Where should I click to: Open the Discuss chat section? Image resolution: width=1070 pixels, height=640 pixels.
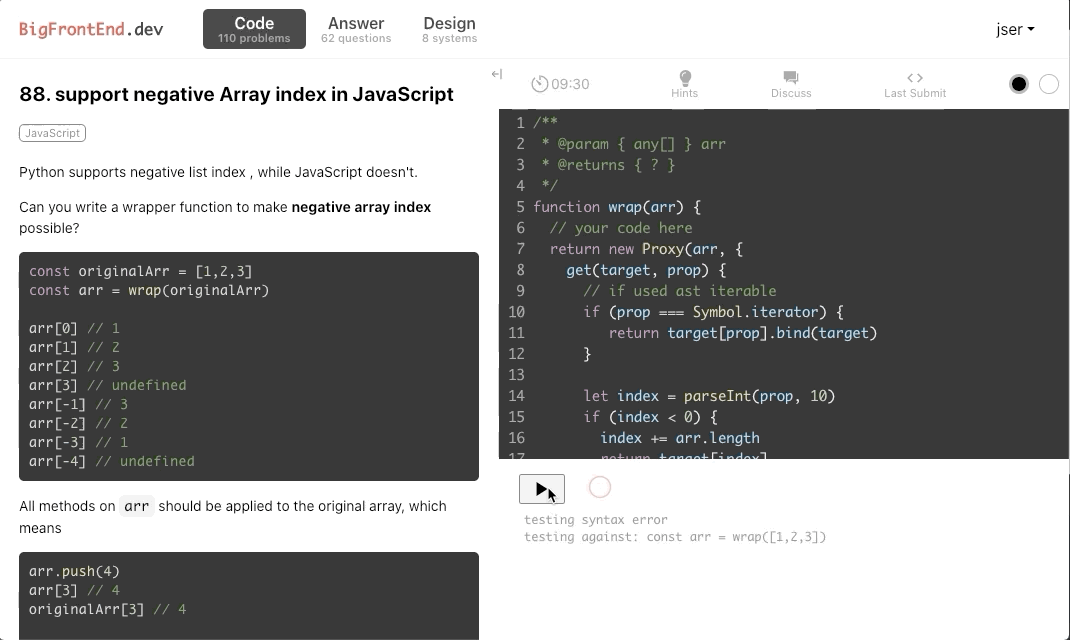[x=791, y=84]
